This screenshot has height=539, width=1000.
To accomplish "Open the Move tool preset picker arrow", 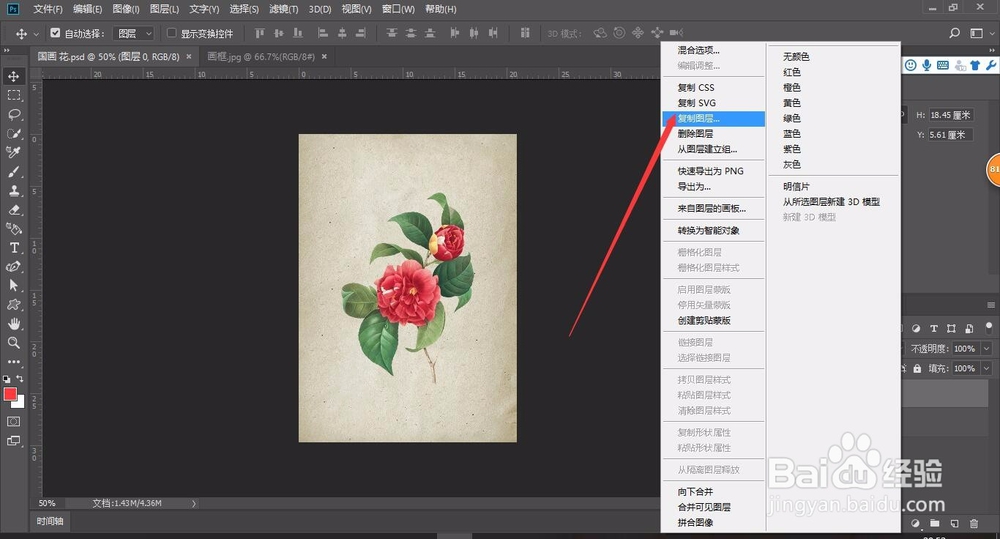I will point(36,34).
